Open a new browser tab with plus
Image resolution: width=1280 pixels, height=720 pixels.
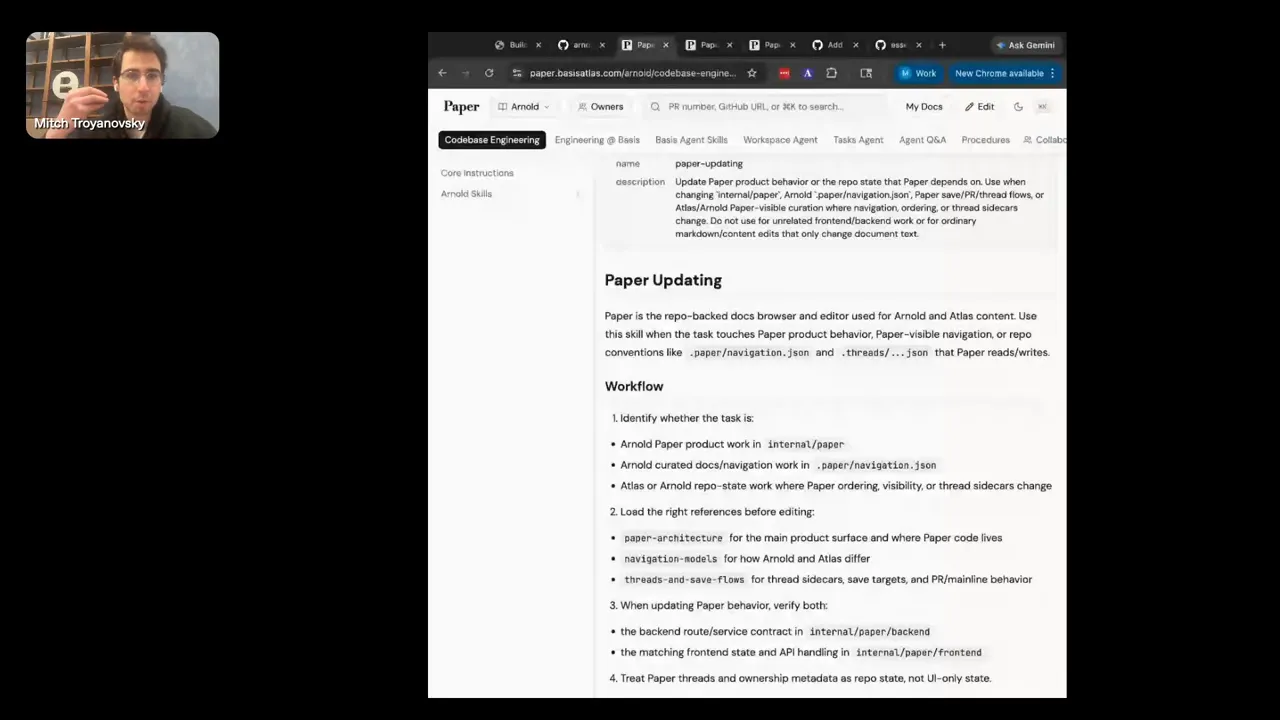[942, 45]
